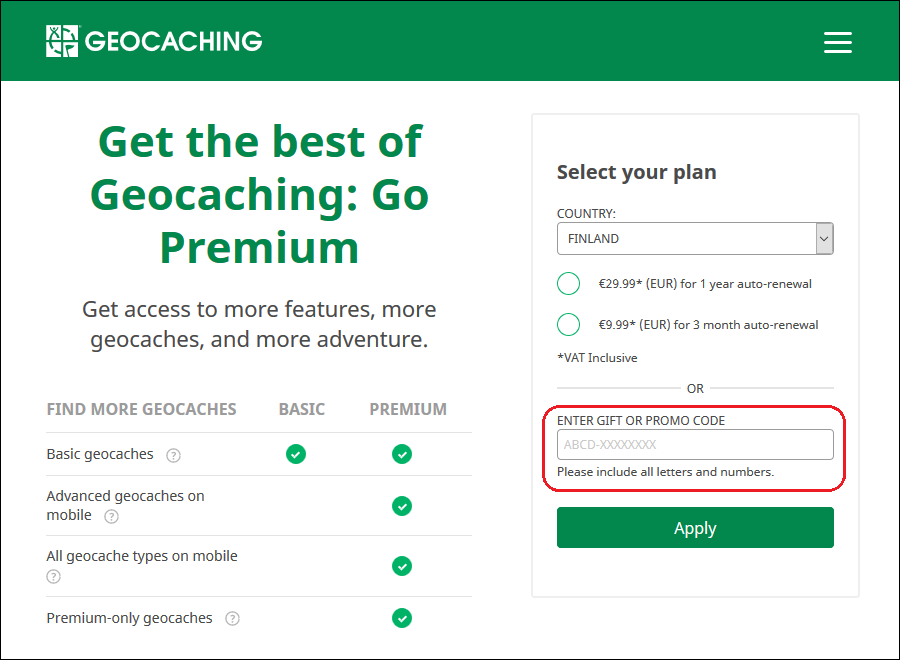Click Basic column checkmark for Basic geocaches
This screenshot has width=900, height=660.
(x=296, y=454)
